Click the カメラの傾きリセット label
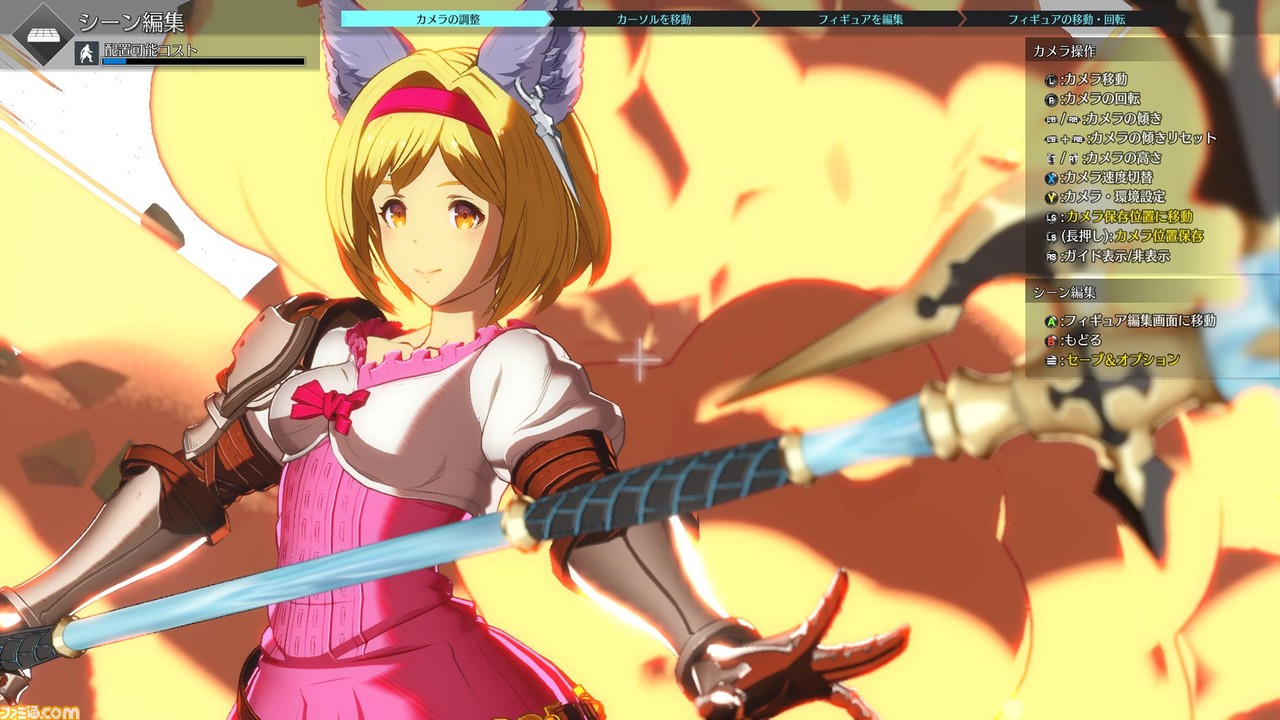The image size is (1280, 720). [x=1152, y=138]
